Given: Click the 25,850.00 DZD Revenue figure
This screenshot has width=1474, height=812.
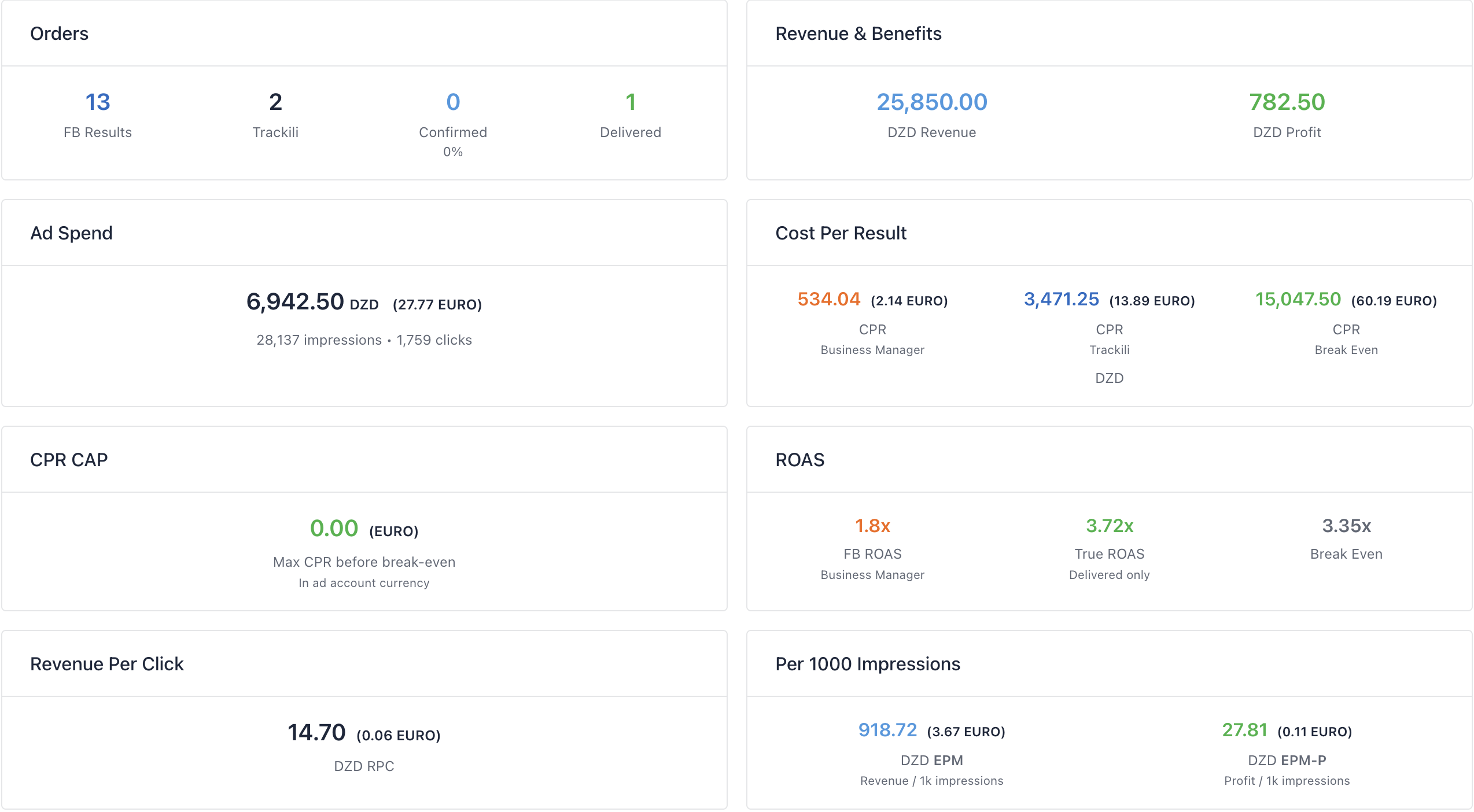Looking at the screenshot, I should [x=931, y=102].
